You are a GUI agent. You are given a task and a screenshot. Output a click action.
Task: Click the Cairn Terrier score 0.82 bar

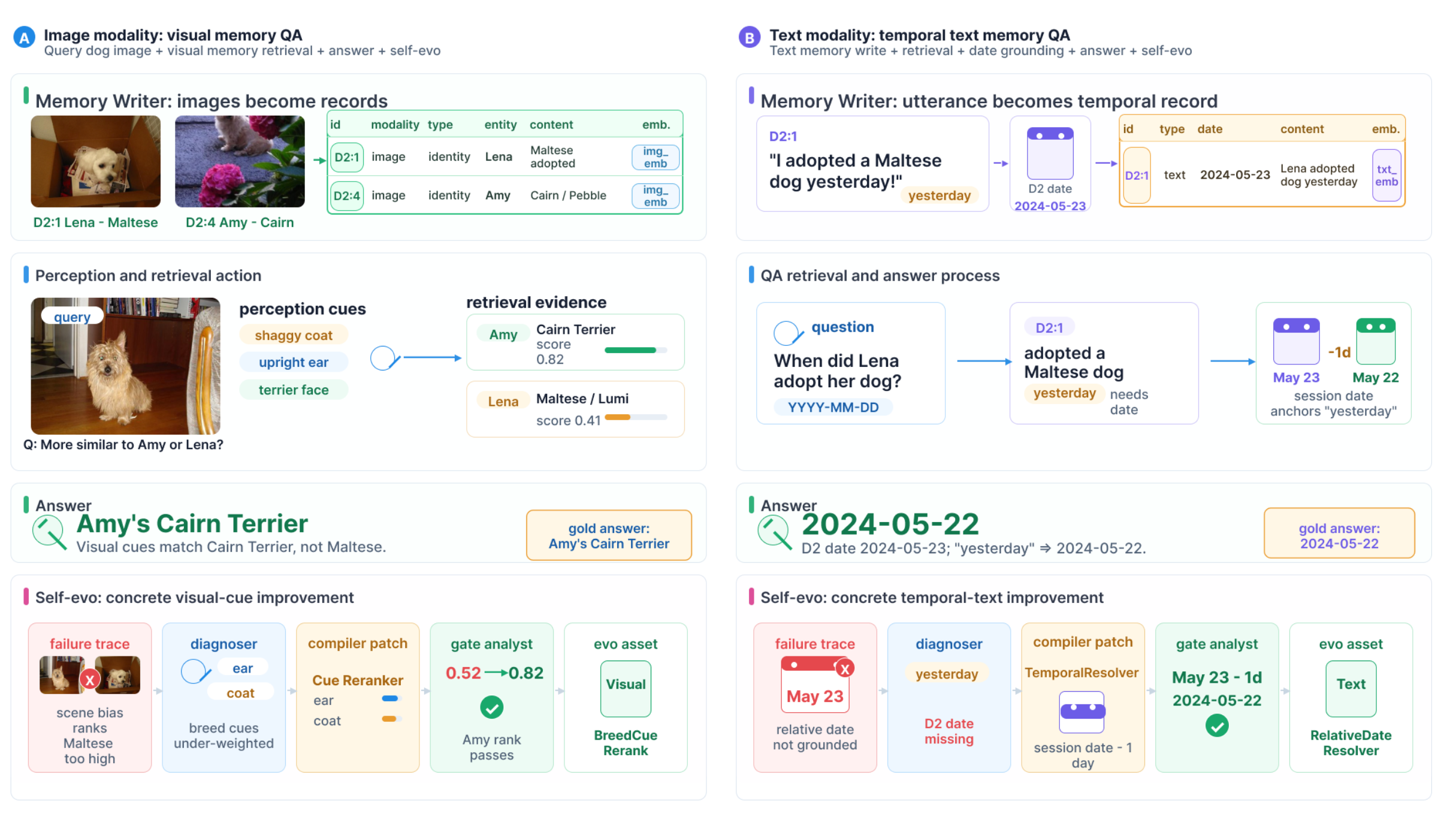[x=636, y=350]
